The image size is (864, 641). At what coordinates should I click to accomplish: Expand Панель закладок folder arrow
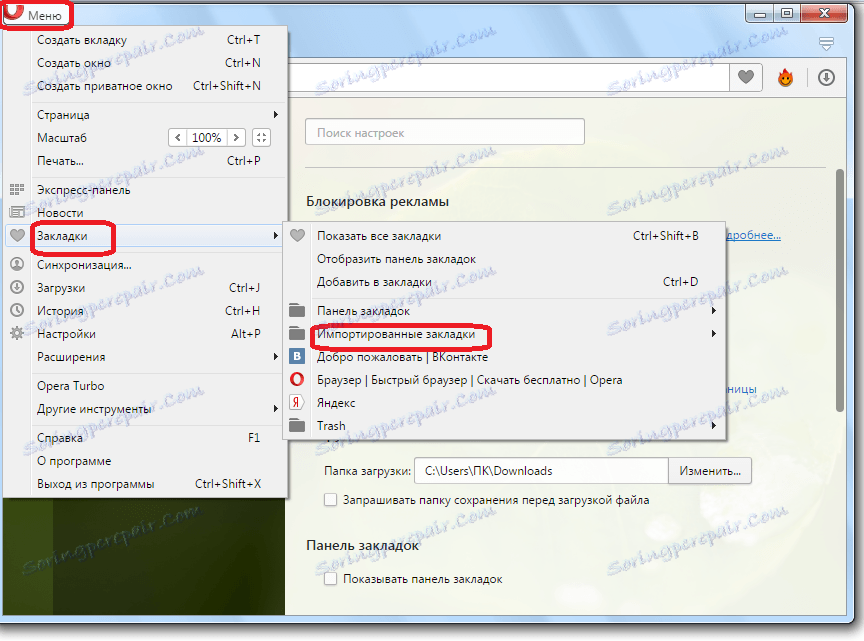pyautogui.click(x=714, y=311)
